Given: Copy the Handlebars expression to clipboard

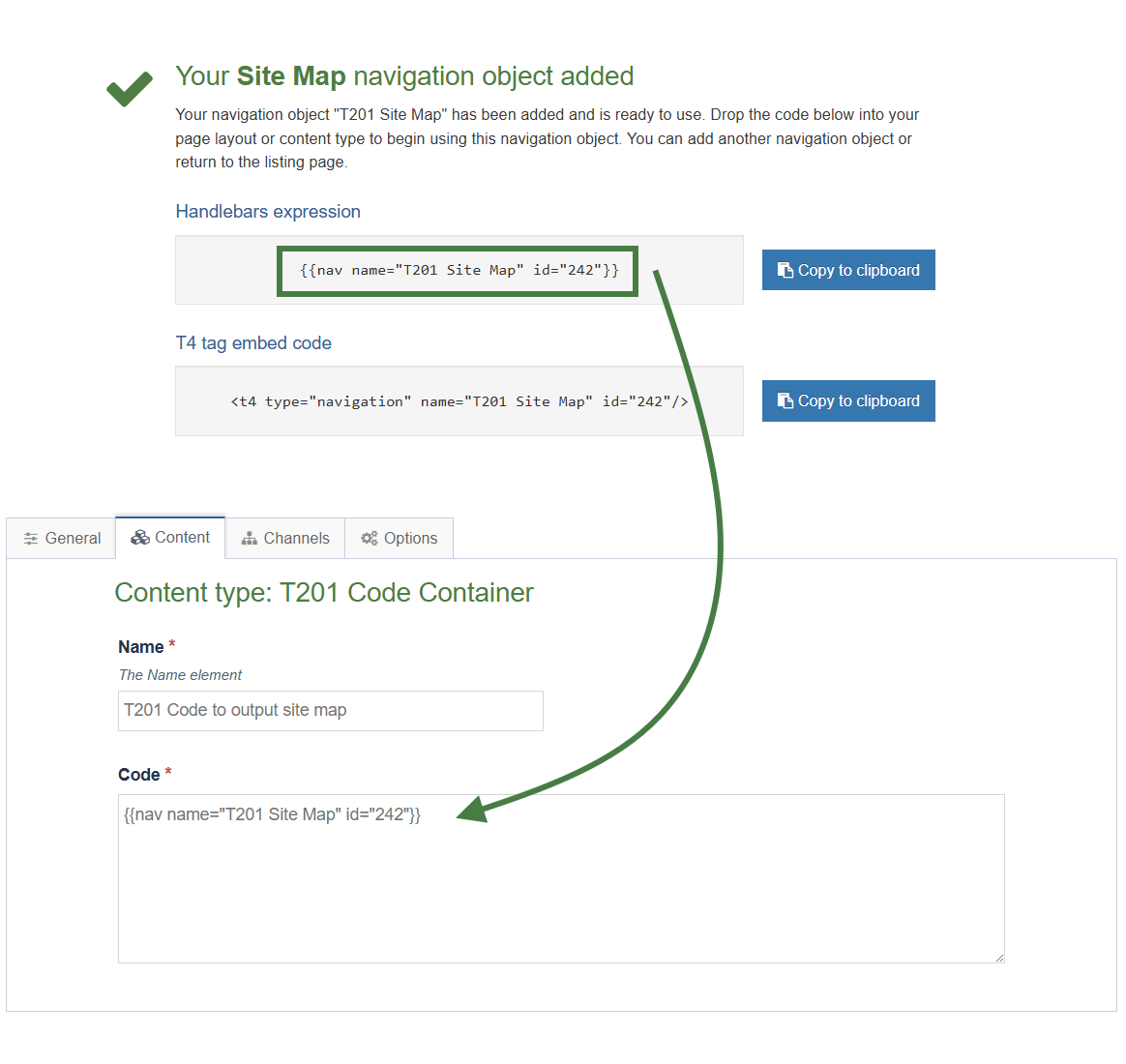Looking at the screenshot, I should [x=848, y=270].
